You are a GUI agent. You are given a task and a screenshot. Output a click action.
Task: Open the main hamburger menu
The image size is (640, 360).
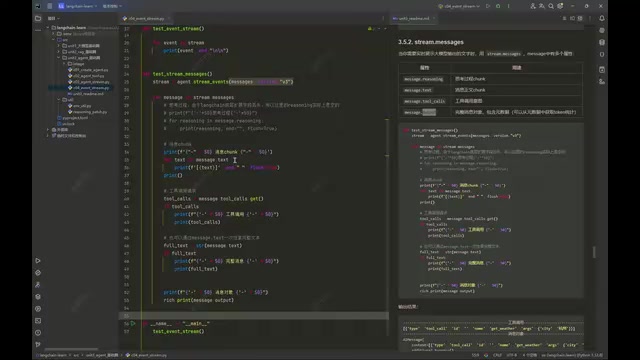point(49,6)
